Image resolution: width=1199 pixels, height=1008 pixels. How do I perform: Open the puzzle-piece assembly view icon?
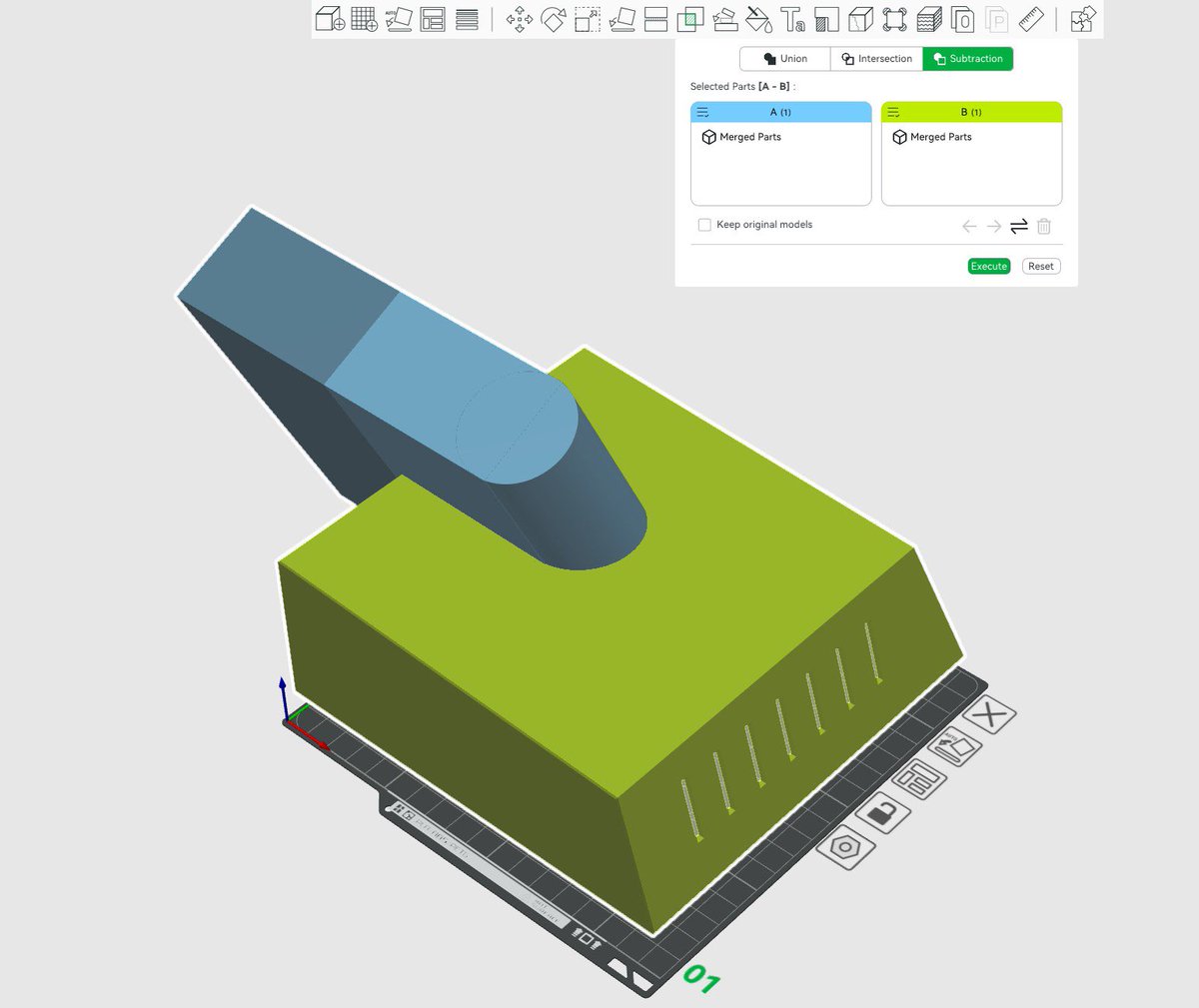tap(1083, 19)
